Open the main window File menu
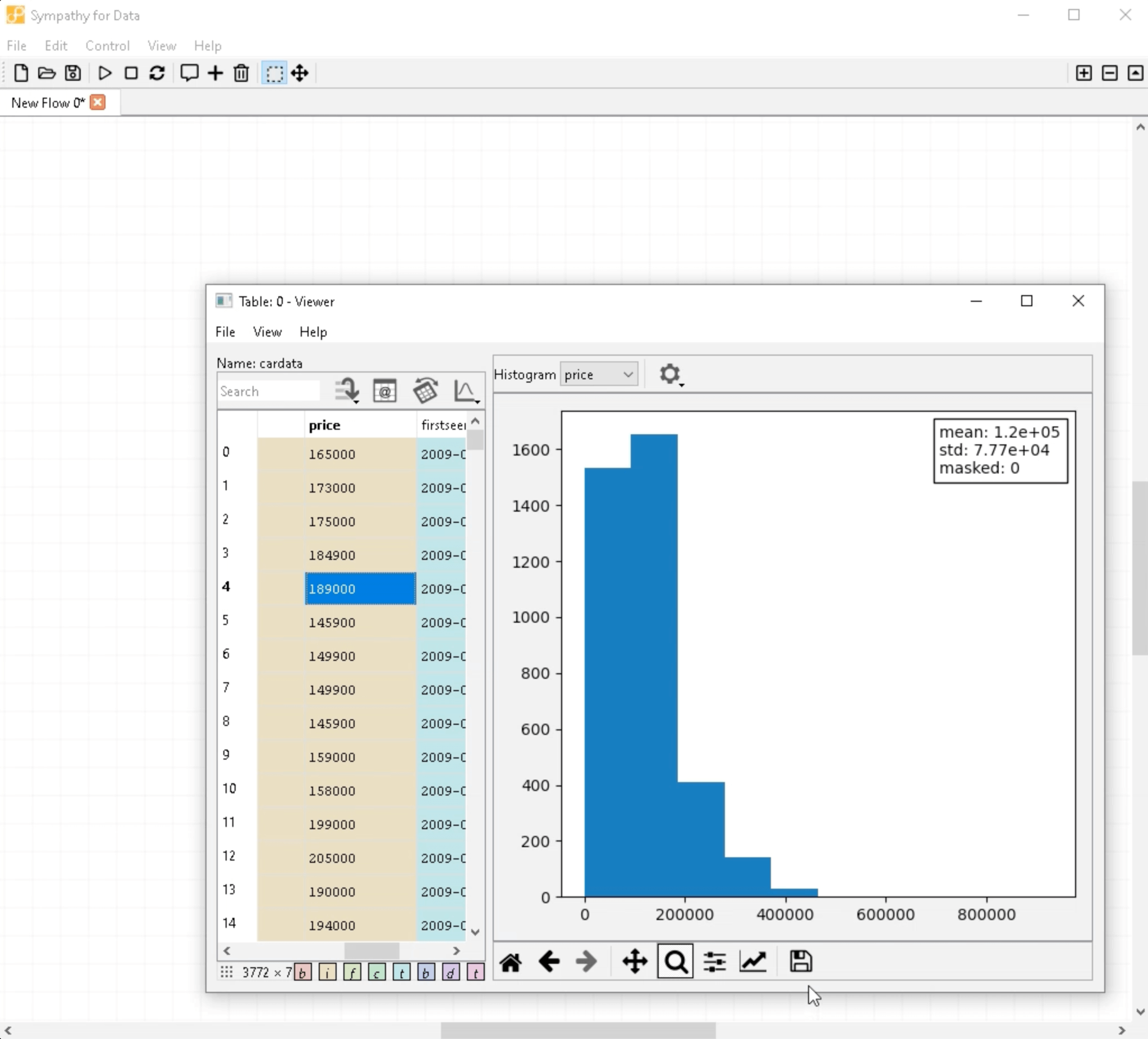The height and width of the screenshot is (1039, 1148). (16, 45)
